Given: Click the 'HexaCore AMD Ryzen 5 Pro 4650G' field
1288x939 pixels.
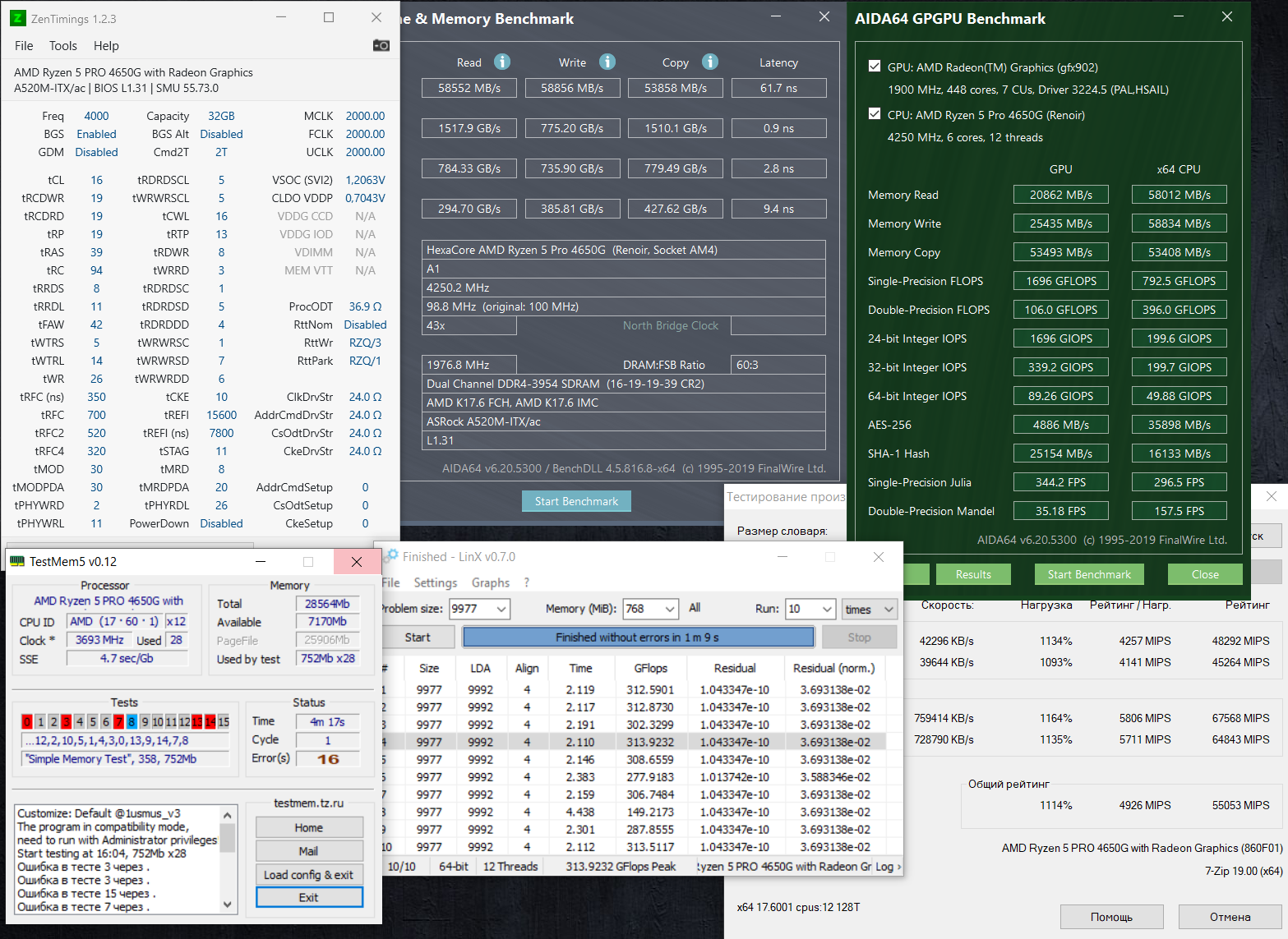Looking at the screenshot, I should [625, 250].
